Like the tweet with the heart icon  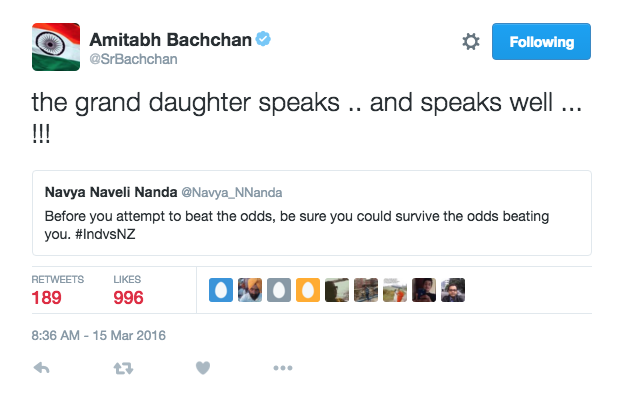203,368
